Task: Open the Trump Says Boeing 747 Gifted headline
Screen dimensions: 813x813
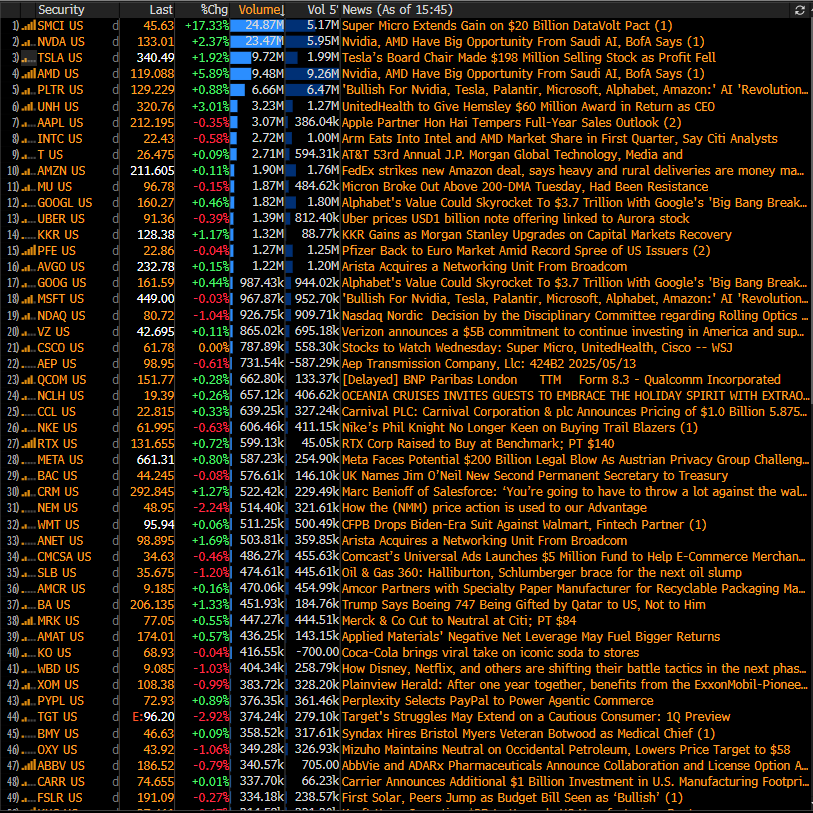Action: tap(524, 605)
